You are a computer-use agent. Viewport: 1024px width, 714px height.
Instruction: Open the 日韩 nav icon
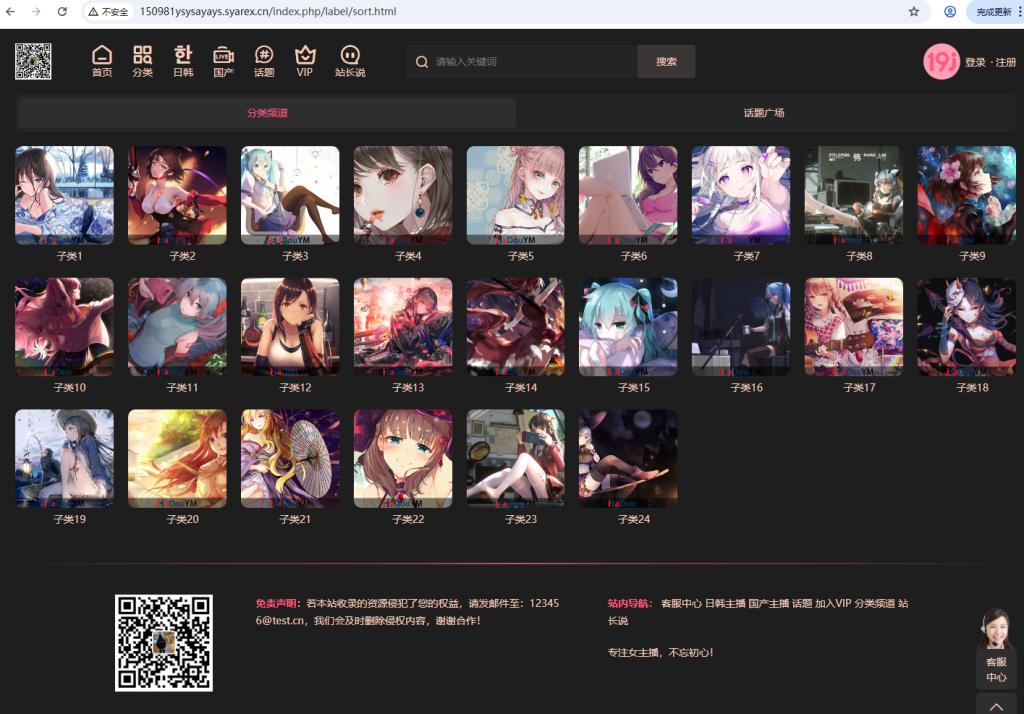(183, 61)
